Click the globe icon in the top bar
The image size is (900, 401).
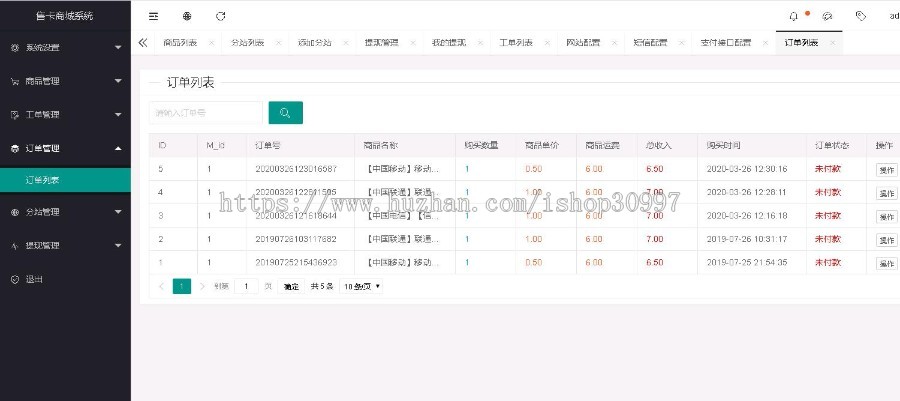(x=187, y=16)
